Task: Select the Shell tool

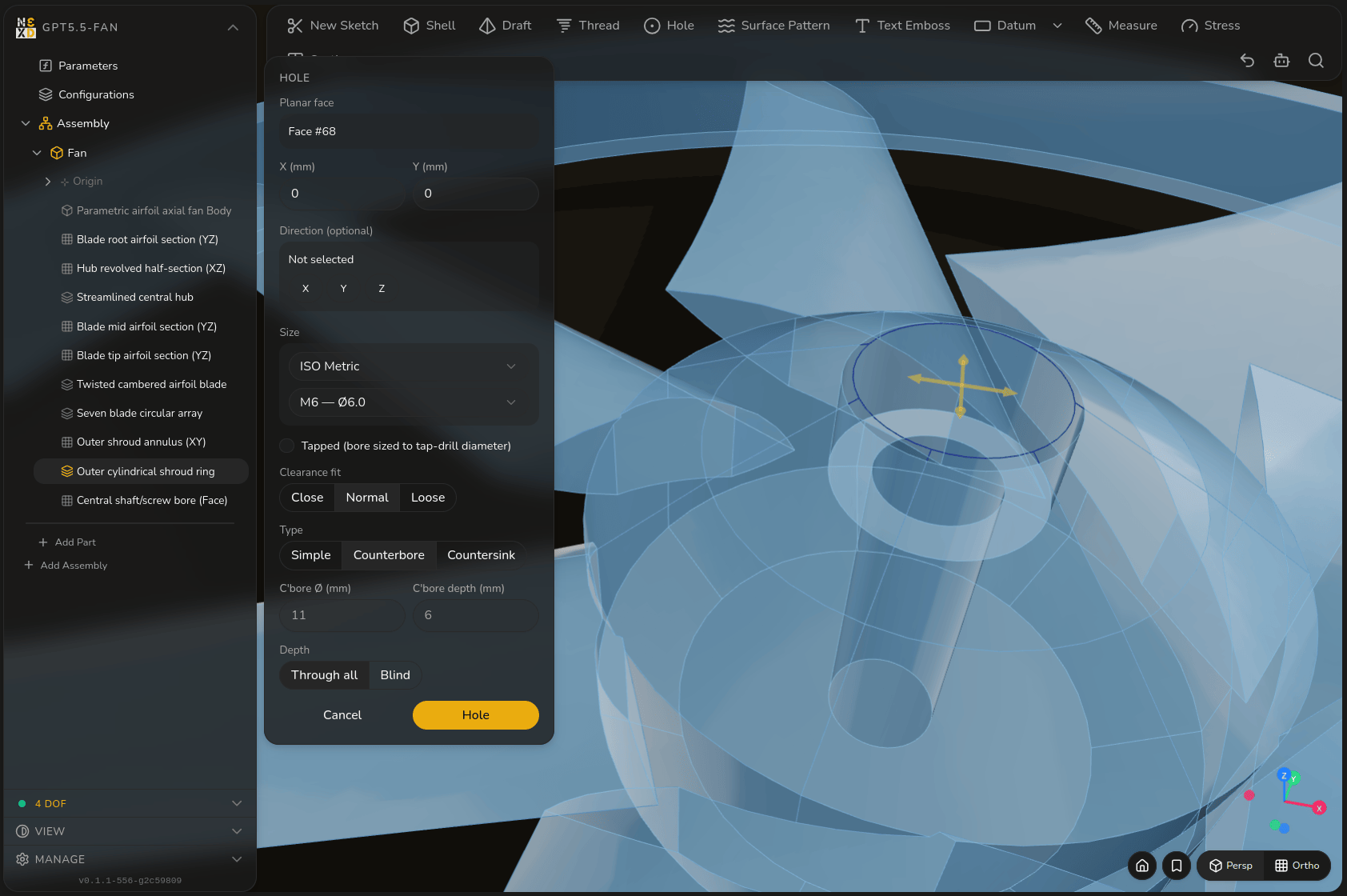Action: coord(430,26)
